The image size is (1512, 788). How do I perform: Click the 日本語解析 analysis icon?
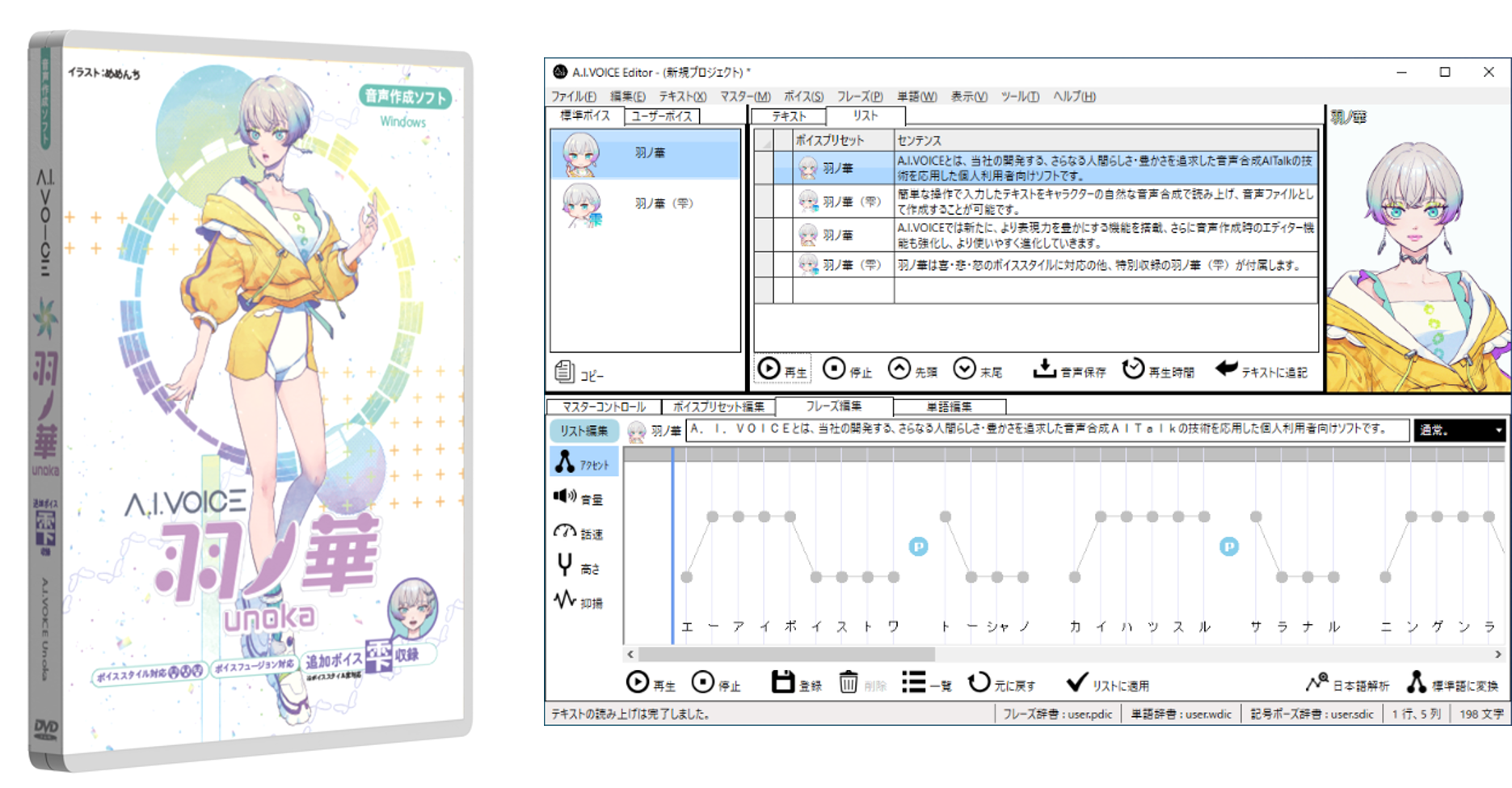click(x=1316, y=682)
